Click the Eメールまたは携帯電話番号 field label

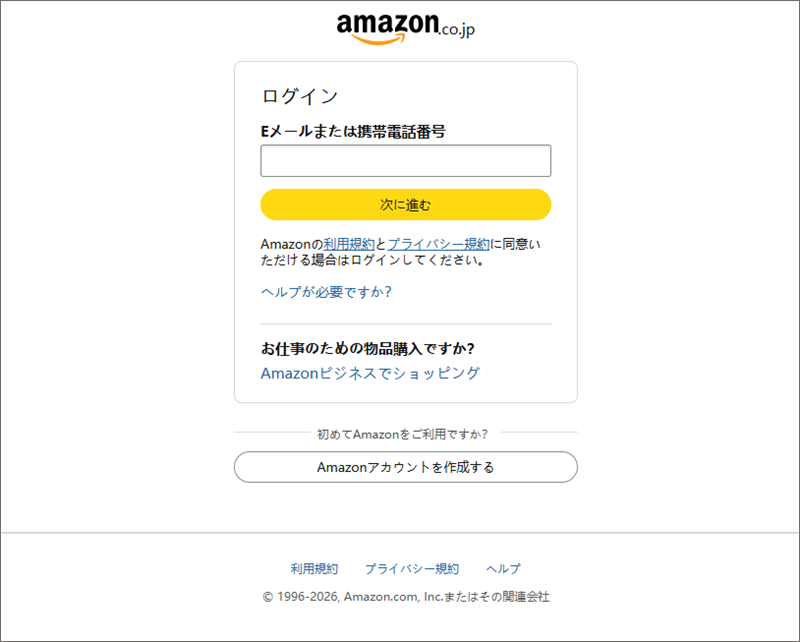352,131
